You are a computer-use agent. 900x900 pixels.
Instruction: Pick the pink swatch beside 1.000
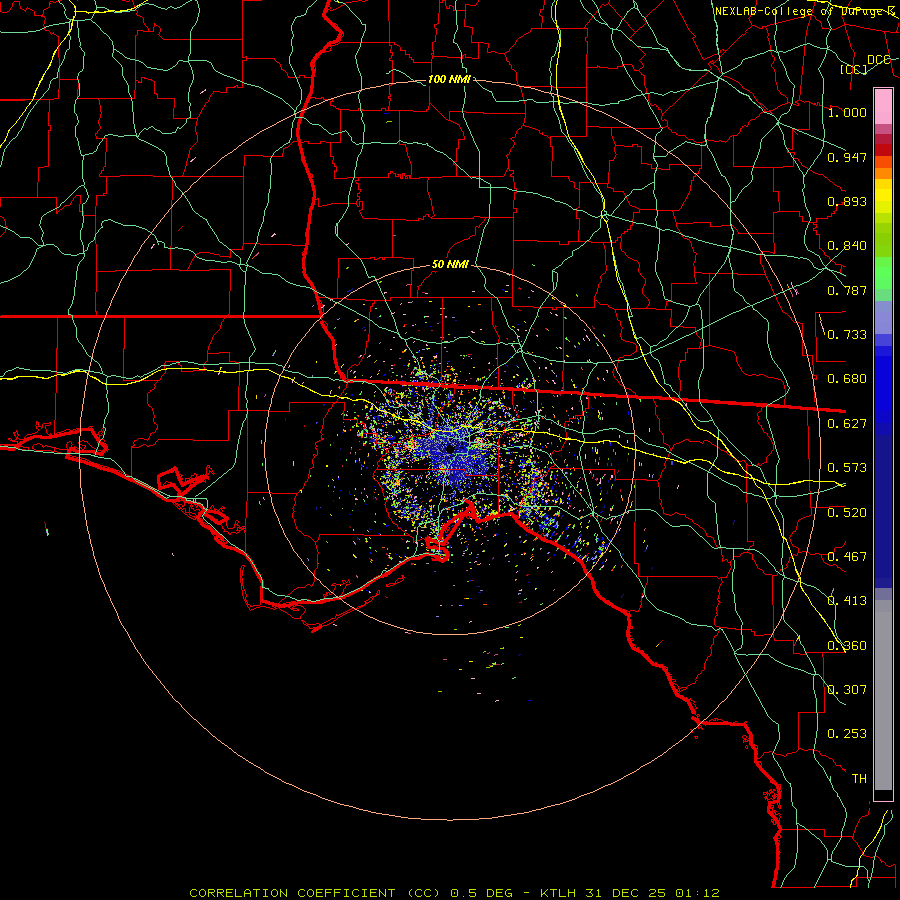(883, 107)
